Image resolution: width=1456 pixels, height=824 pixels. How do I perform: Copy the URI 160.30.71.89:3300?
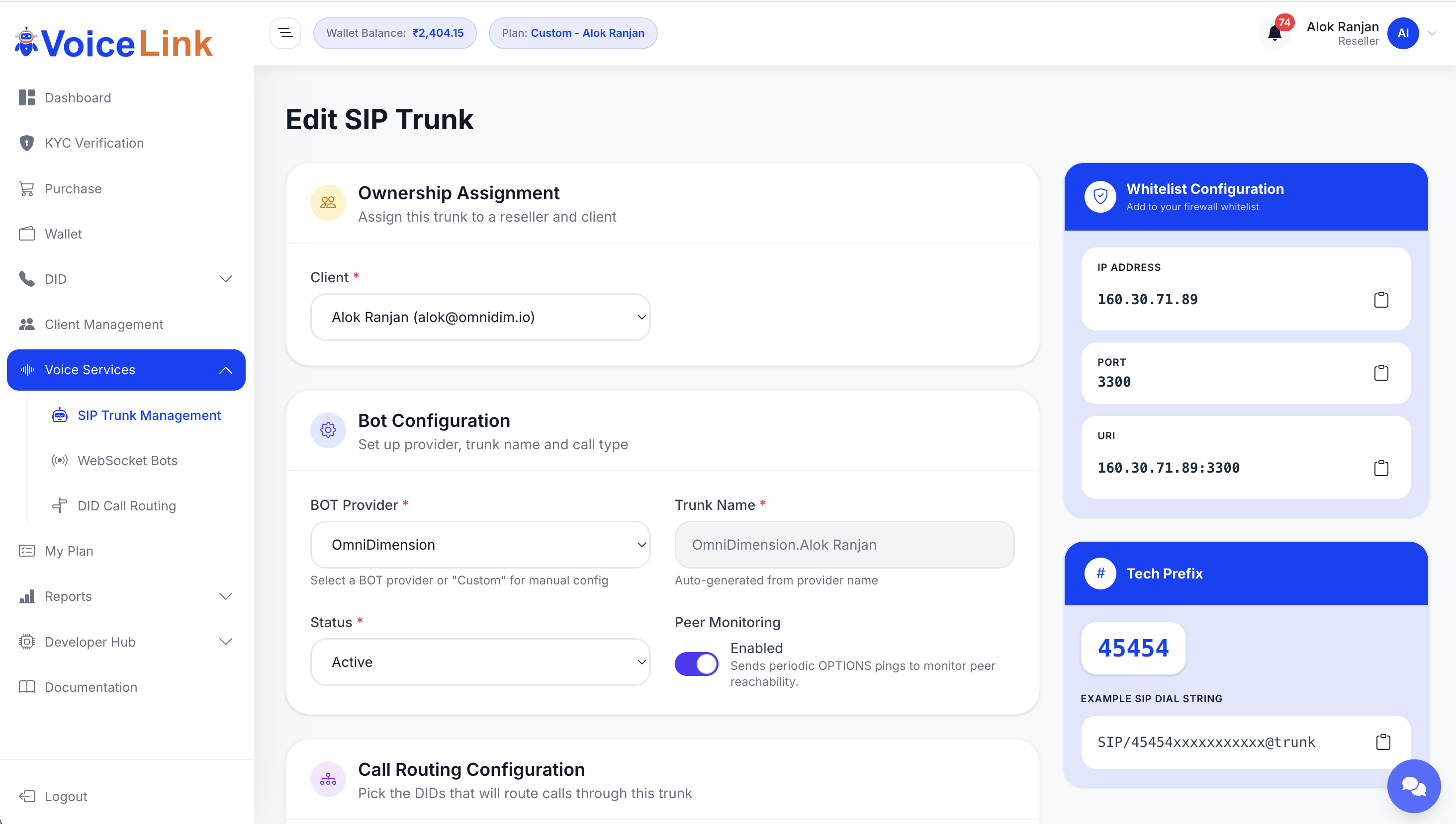point(1381,468)
